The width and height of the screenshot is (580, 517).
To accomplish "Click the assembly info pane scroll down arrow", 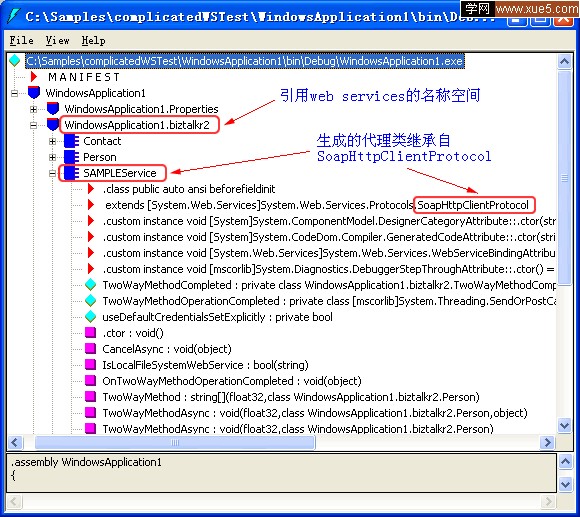I will [565, 484].
